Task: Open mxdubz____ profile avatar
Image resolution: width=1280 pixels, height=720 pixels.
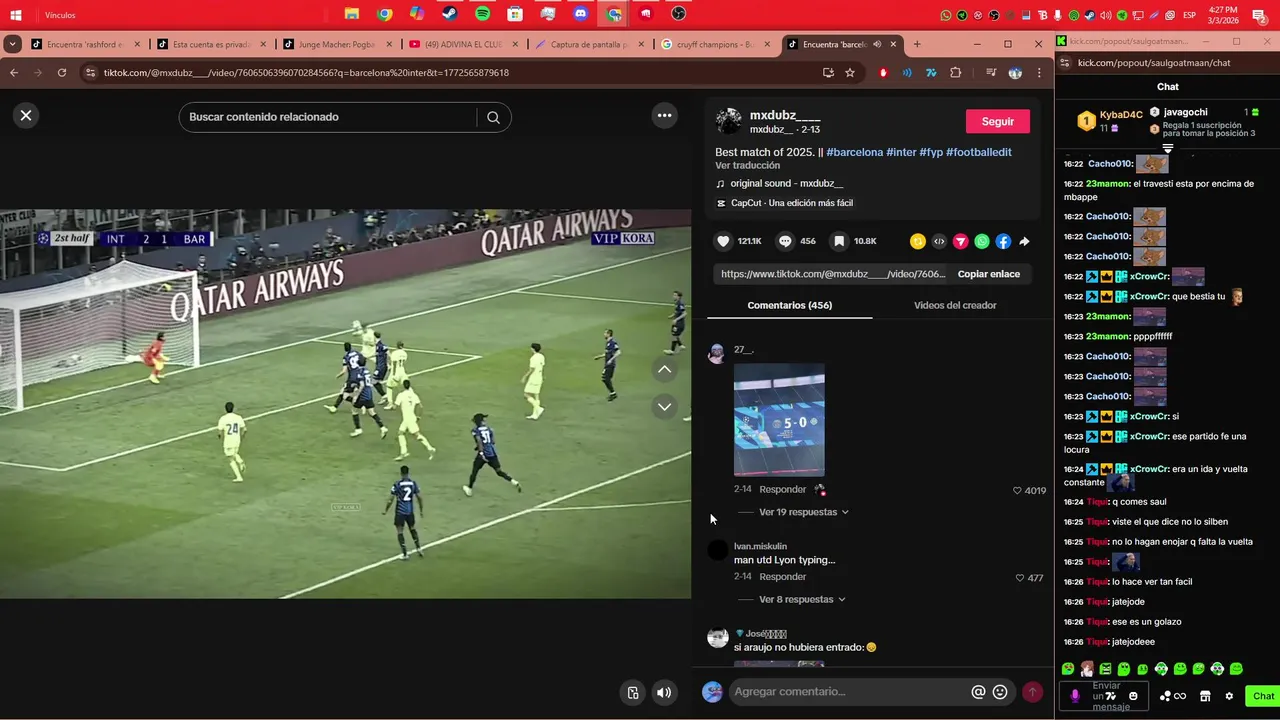Action: pos(729,121)
